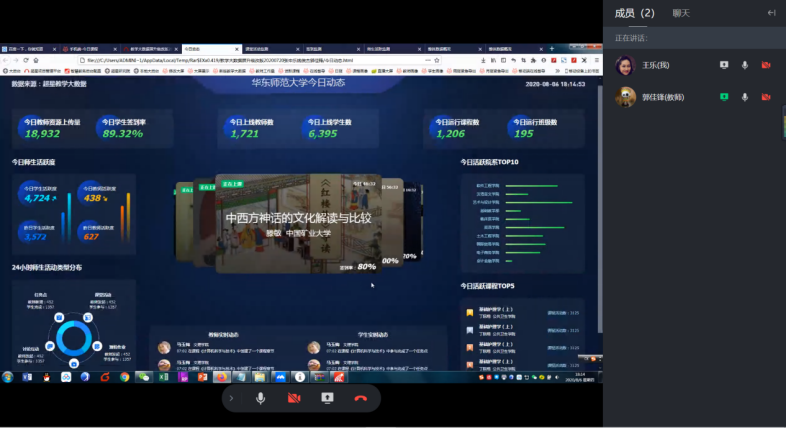Viewport: 786px width, 428px height.
Task: Open browser hamburger menu
Action: (597, 60)
